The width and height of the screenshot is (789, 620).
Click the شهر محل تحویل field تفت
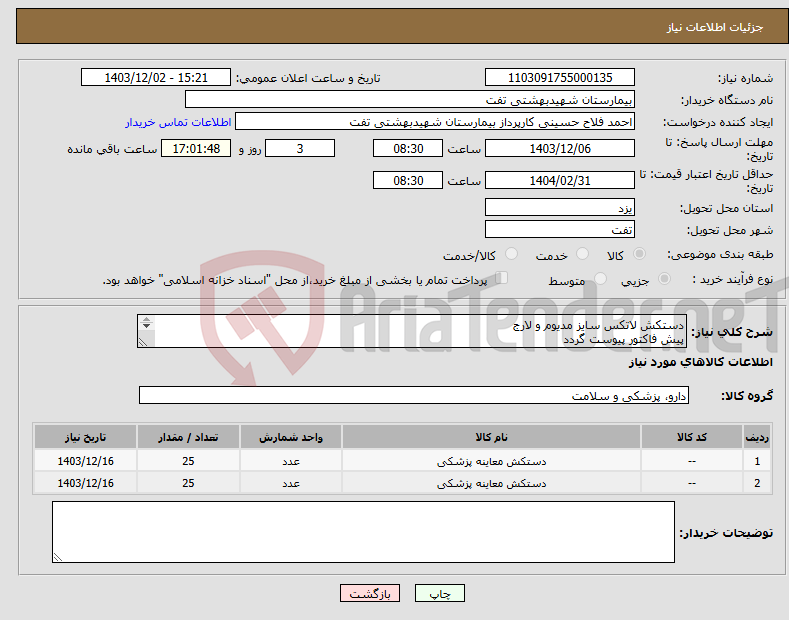560,229
